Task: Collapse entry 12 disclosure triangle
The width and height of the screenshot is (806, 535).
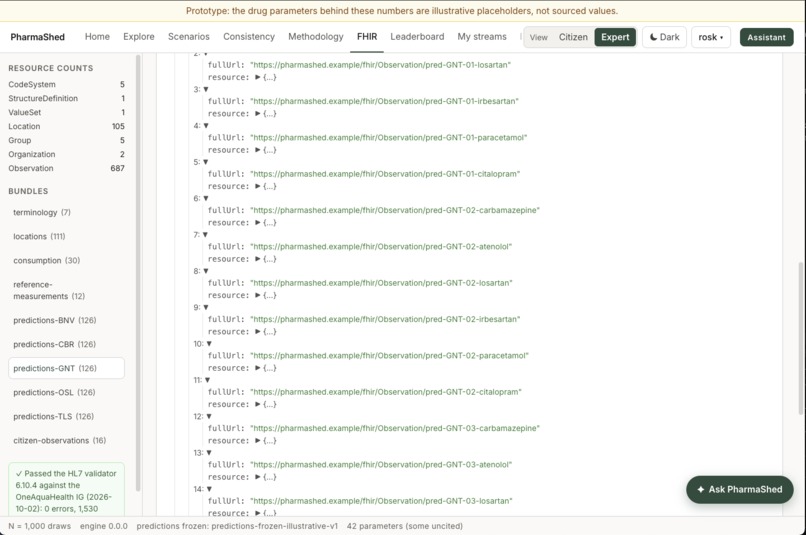Action: click(x=209, y=416)
